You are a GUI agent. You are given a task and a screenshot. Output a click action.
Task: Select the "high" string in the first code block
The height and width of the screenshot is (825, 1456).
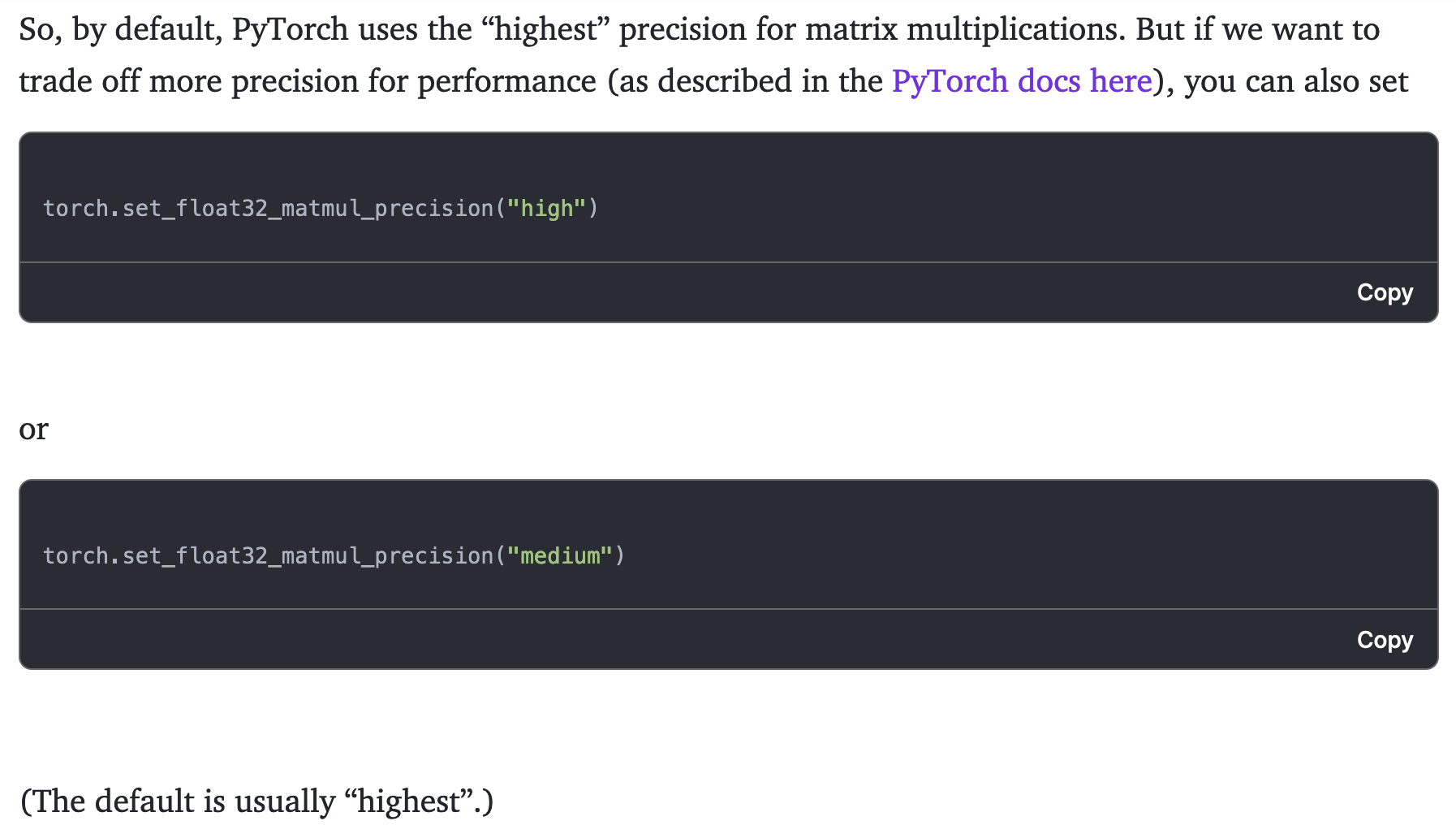coord(547,209)
